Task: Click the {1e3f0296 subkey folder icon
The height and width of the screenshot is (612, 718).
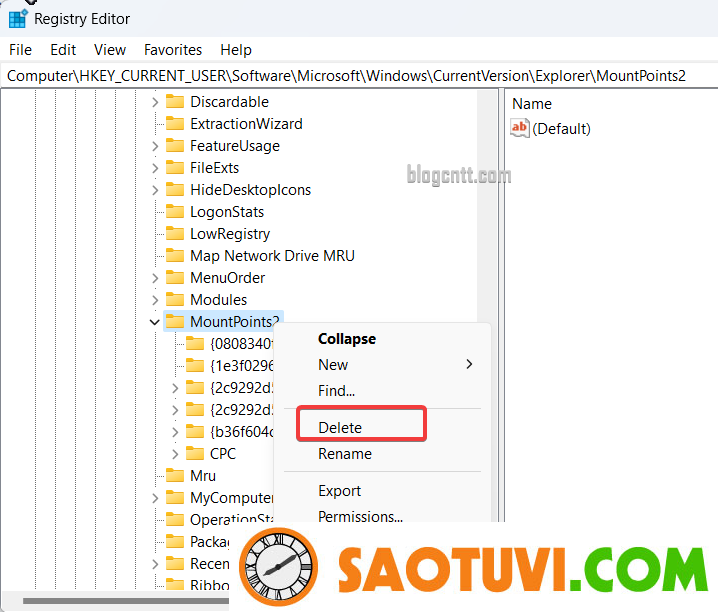Action: pos(195,365)
